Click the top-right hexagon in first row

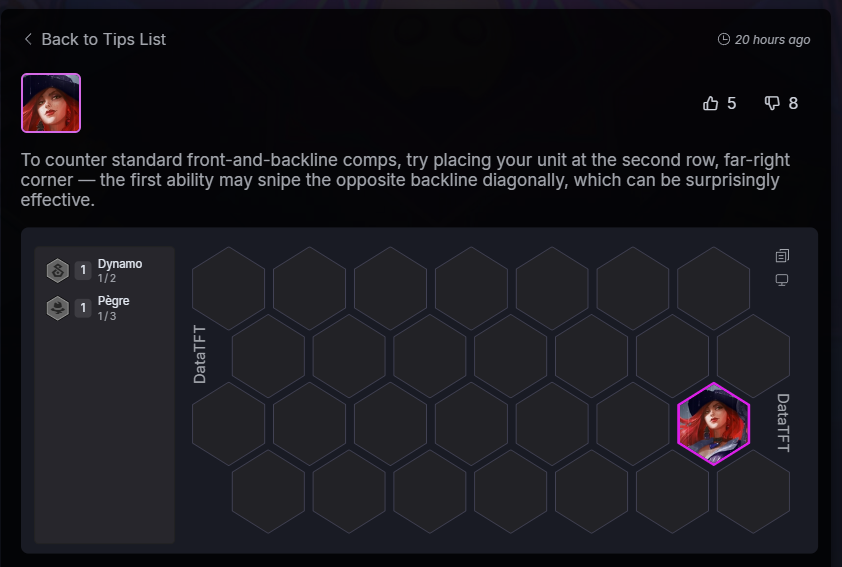[x=713, y=288]
